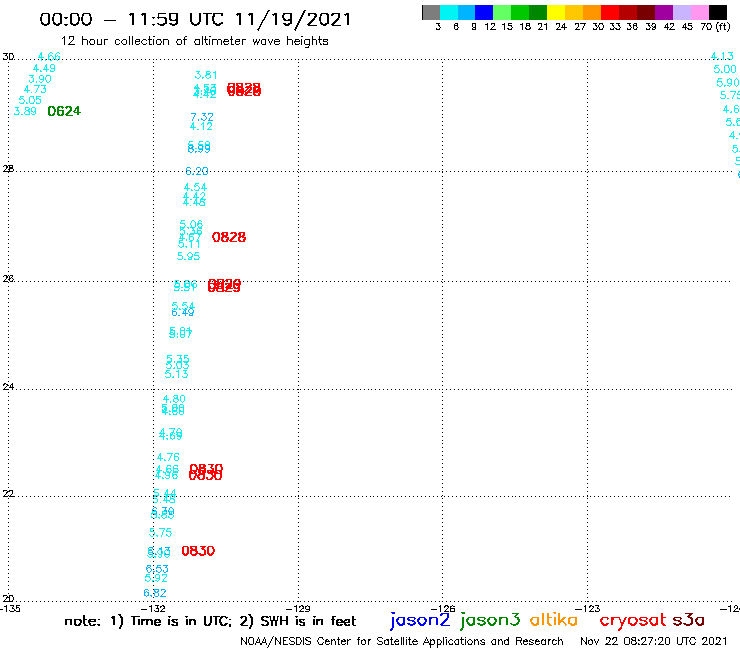Click the dark green swatch above 21

click(x=538, y=12)
